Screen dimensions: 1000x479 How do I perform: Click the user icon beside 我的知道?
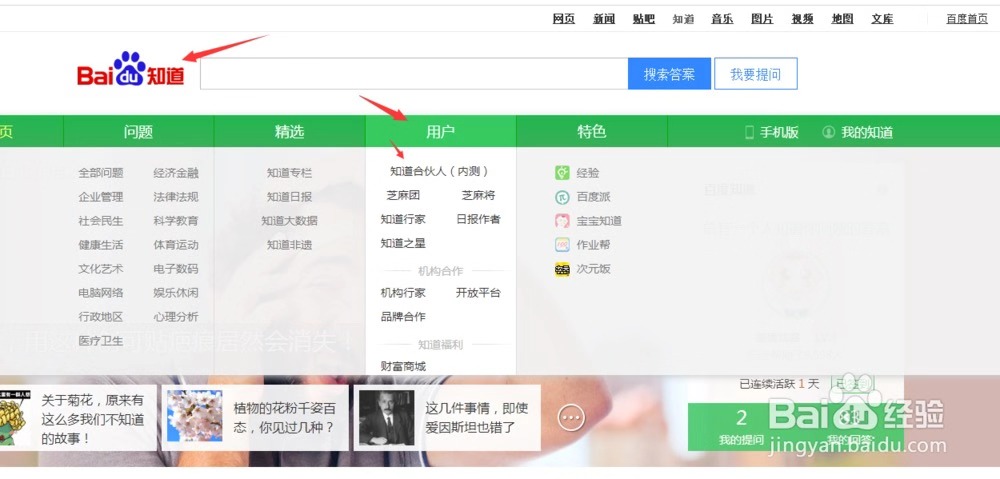pyautogui.click(x=828, y=132)
